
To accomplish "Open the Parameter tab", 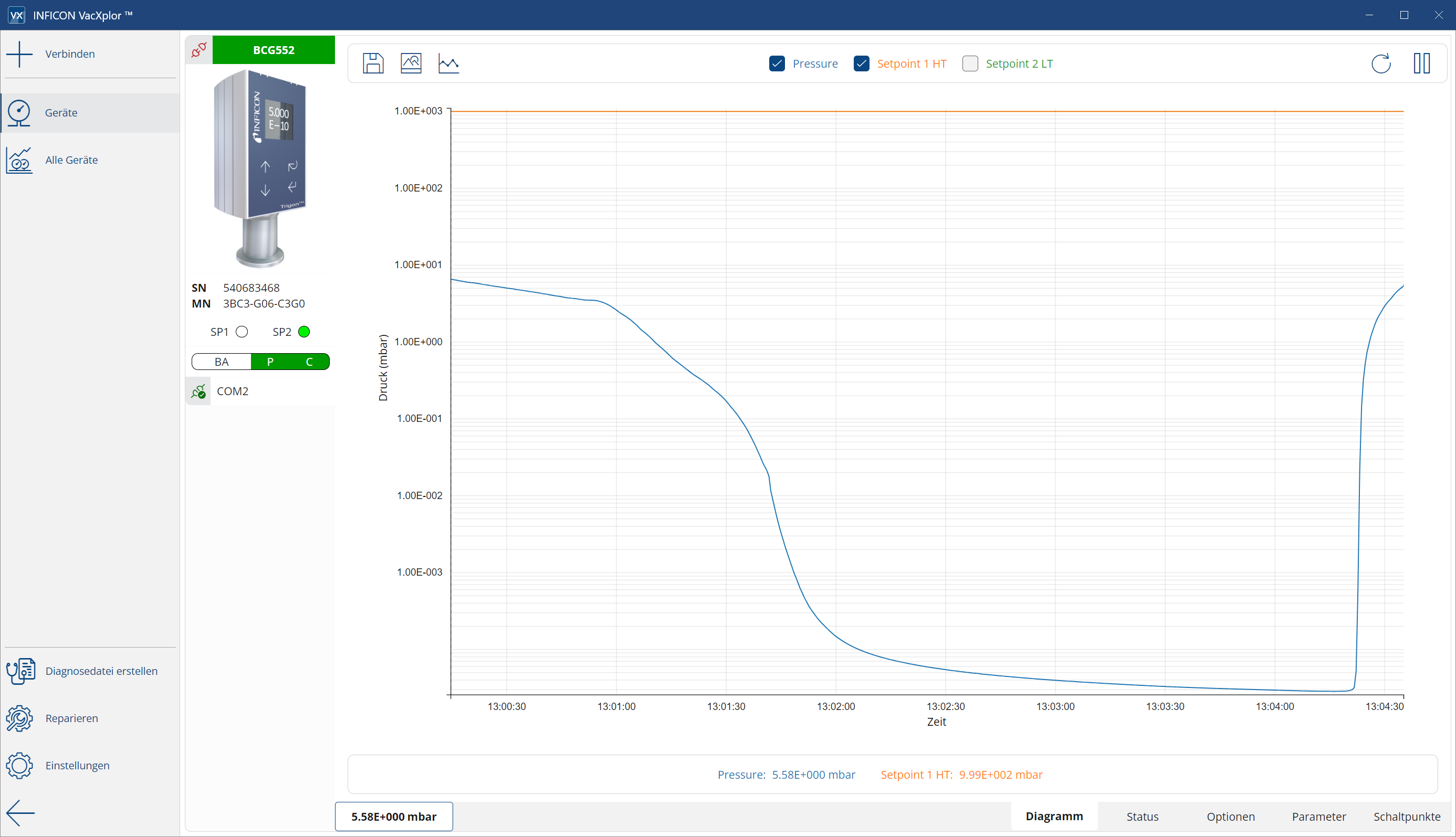I will pos(1318,817).
